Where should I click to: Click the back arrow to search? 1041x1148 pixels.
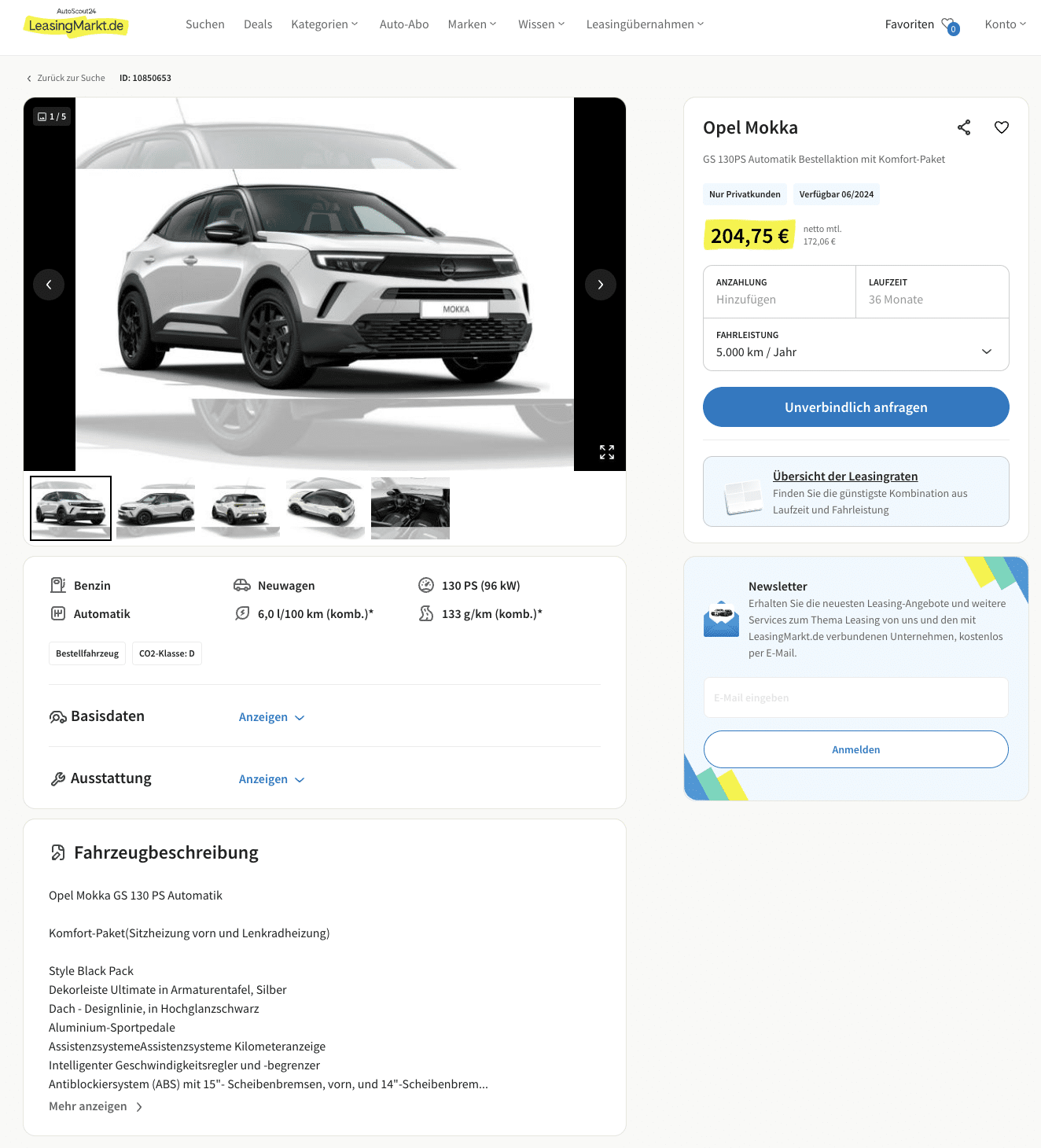[x=29, y=79]
